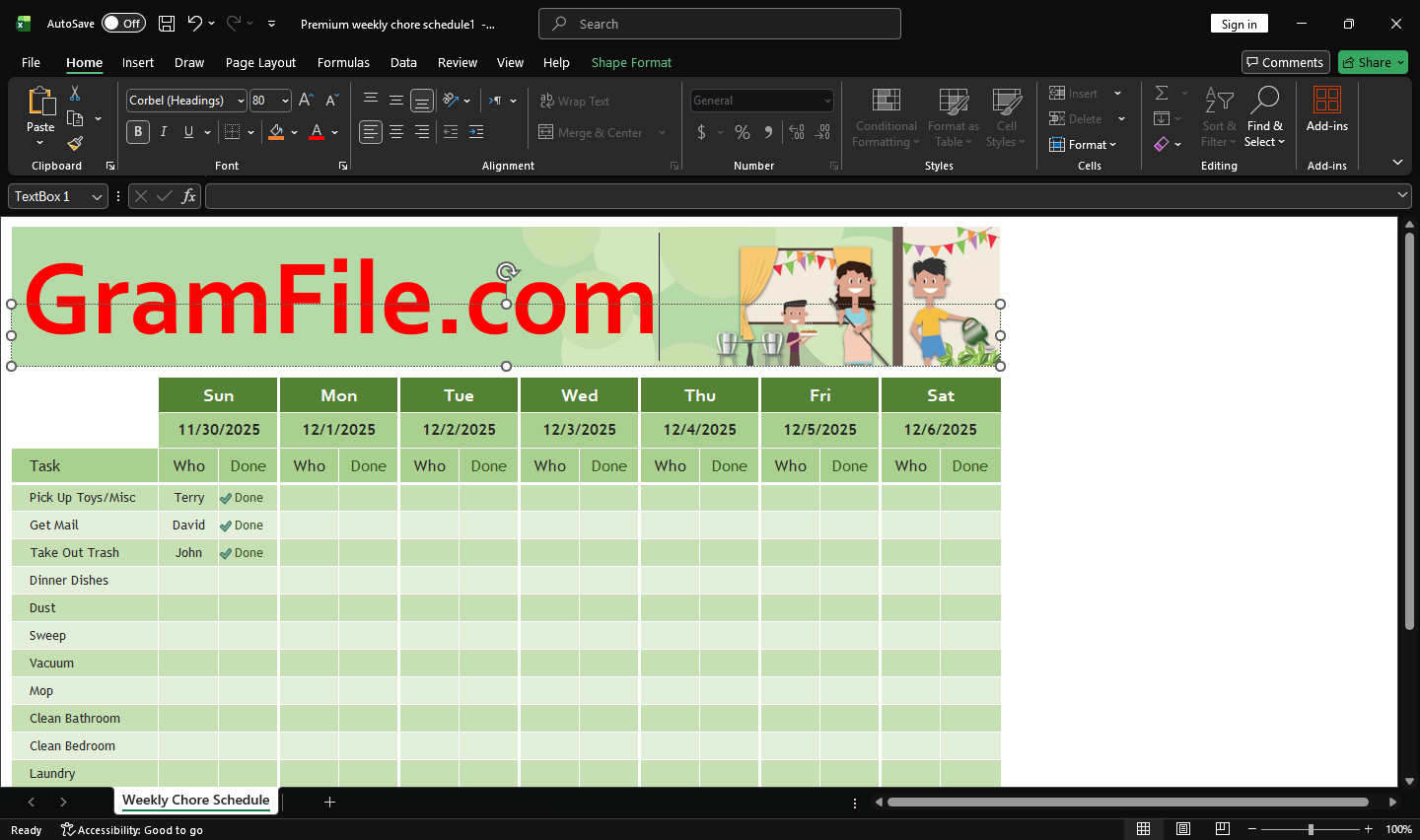The height and width of the screenshot is (840, 1420).
Task: Click the Increase Font Size icon
Action: 306,101
